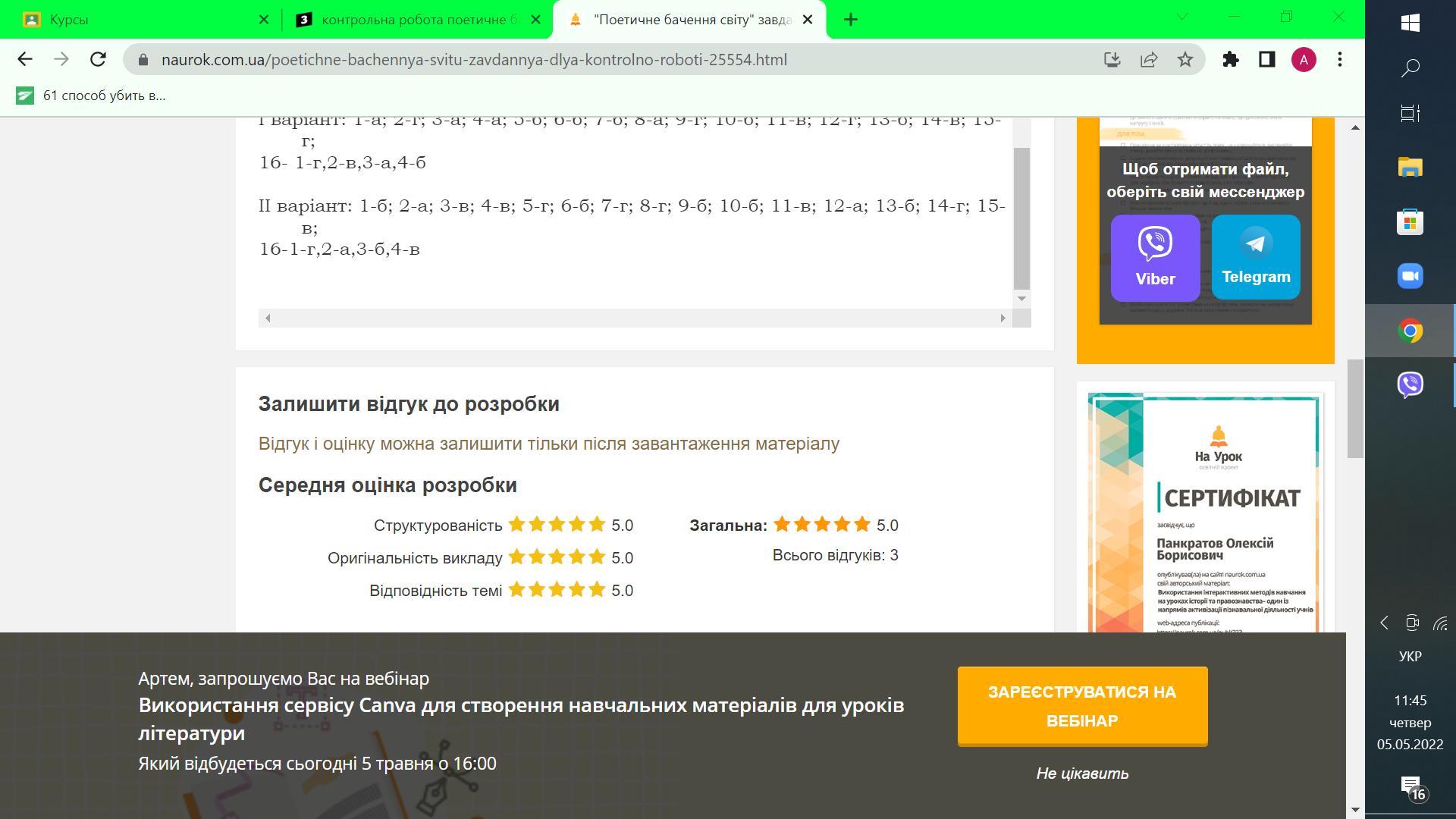Dismiss banner with Не цікавить link
This screenshot has height=819, width=1456.
(x=1082, y=773)
